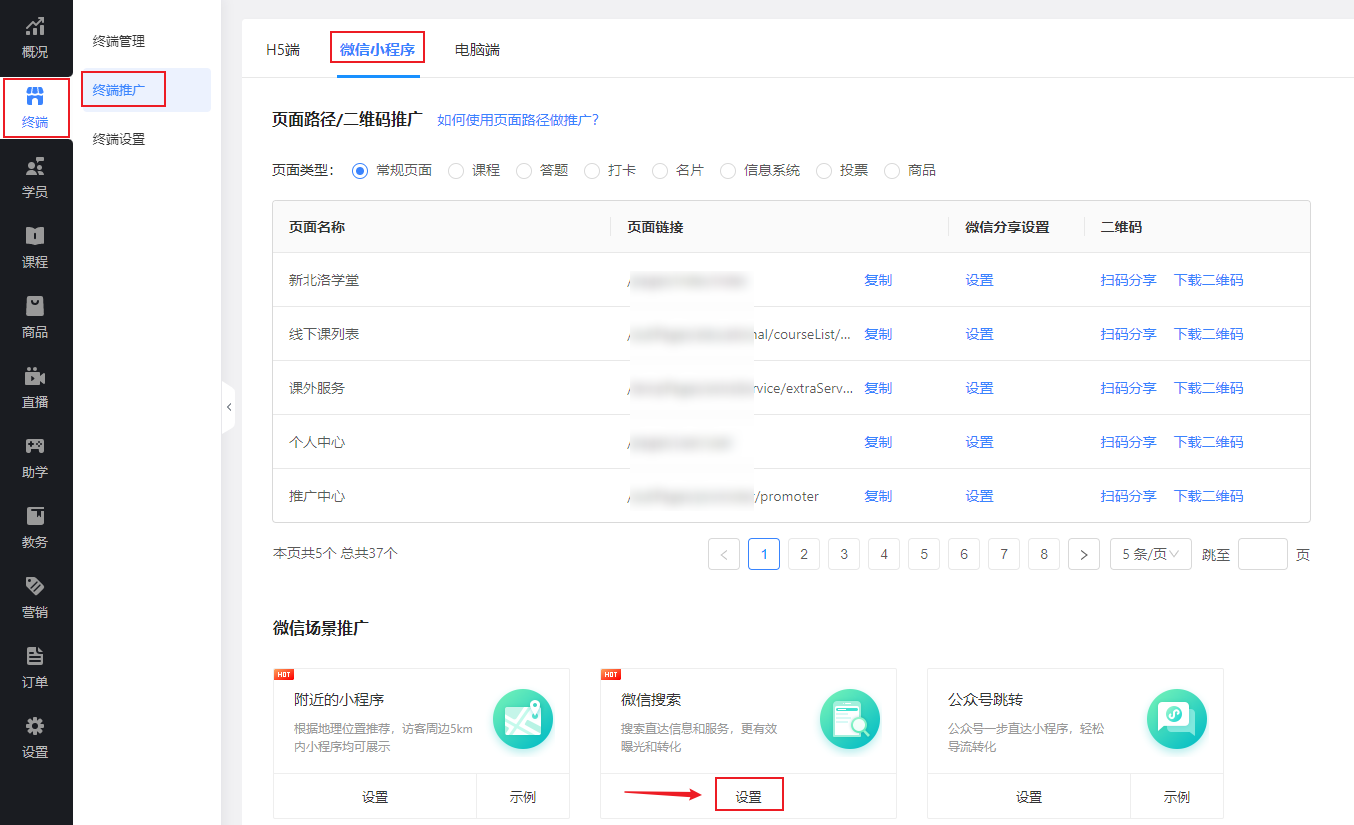Click 下载二维码 for 推广中心
1354x825 pixels.
coord(1209,496)
